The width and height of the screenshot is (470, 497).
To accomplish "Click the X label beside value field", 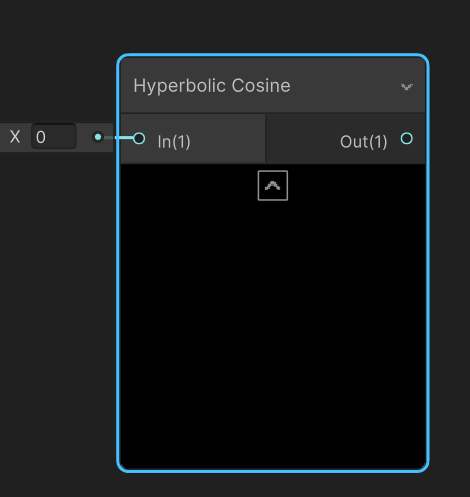I will click(15, 137).
